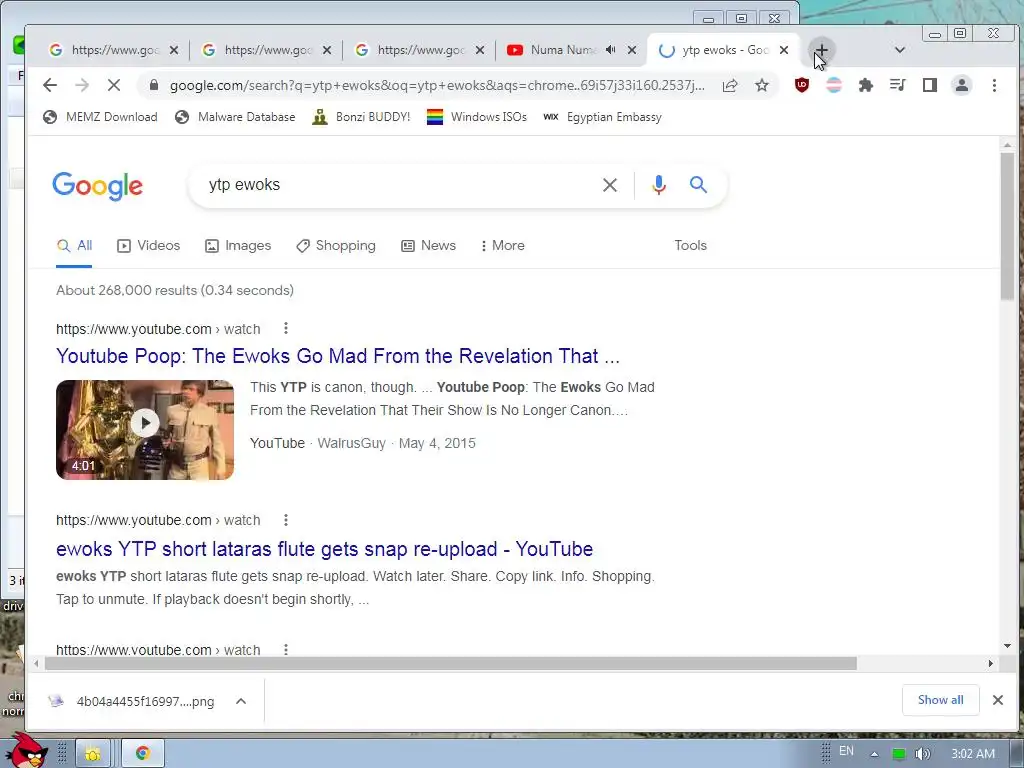Open the Malware Database bookmark
Screen dimensions: 1024x768
point(235,117)
